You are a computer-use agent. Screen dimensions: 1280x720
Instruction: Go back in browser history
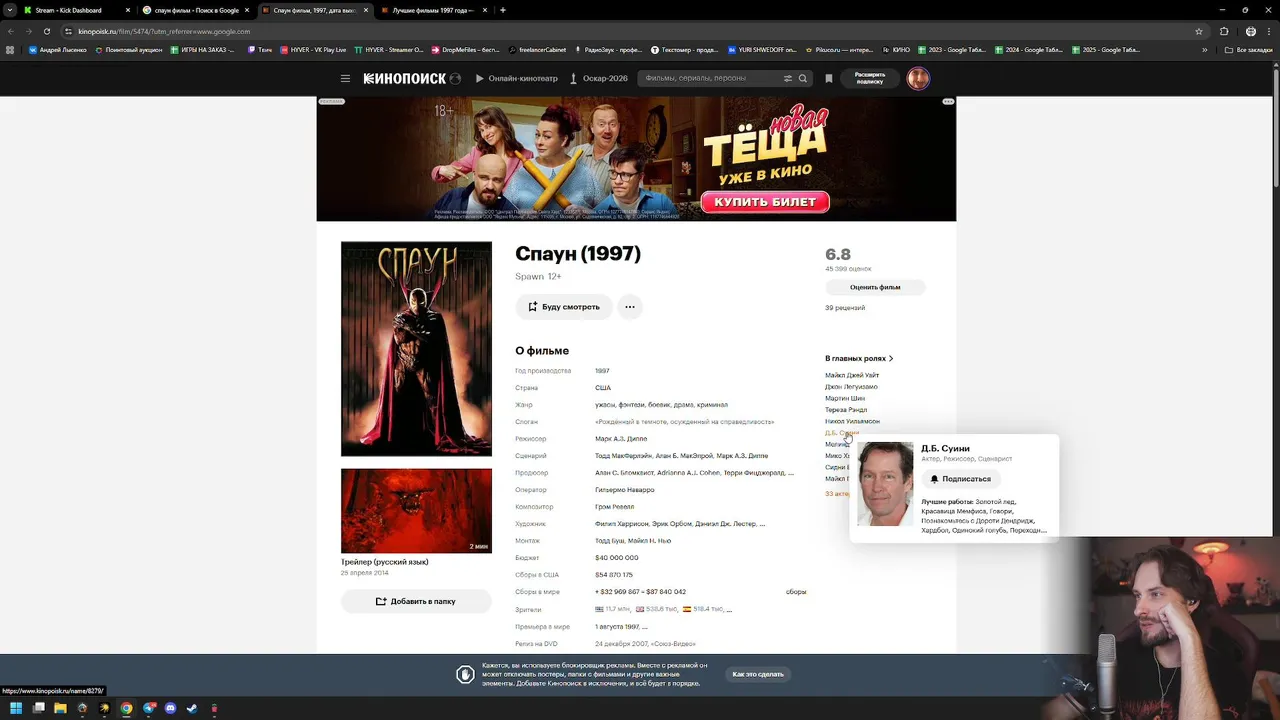pos(11,31)
